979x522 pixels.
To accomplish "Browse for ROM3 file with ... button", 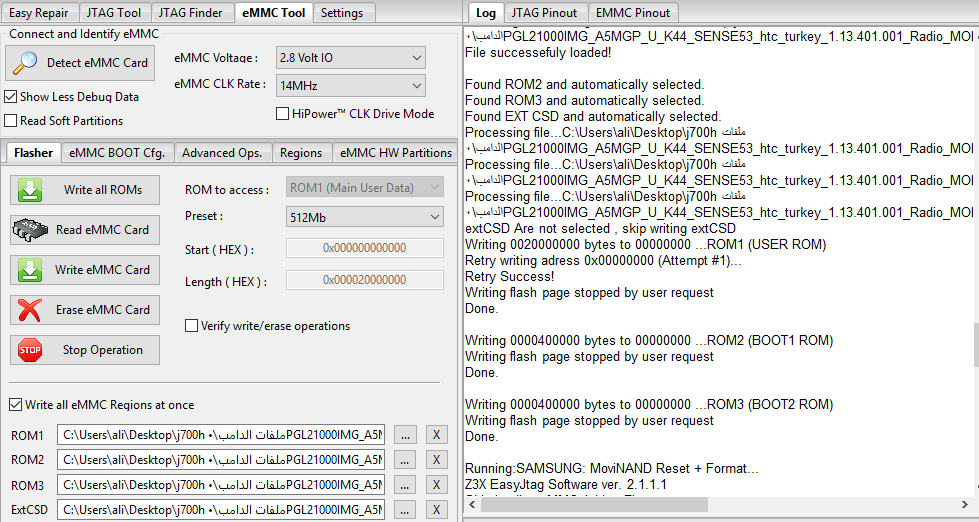I will click(405, 485).
